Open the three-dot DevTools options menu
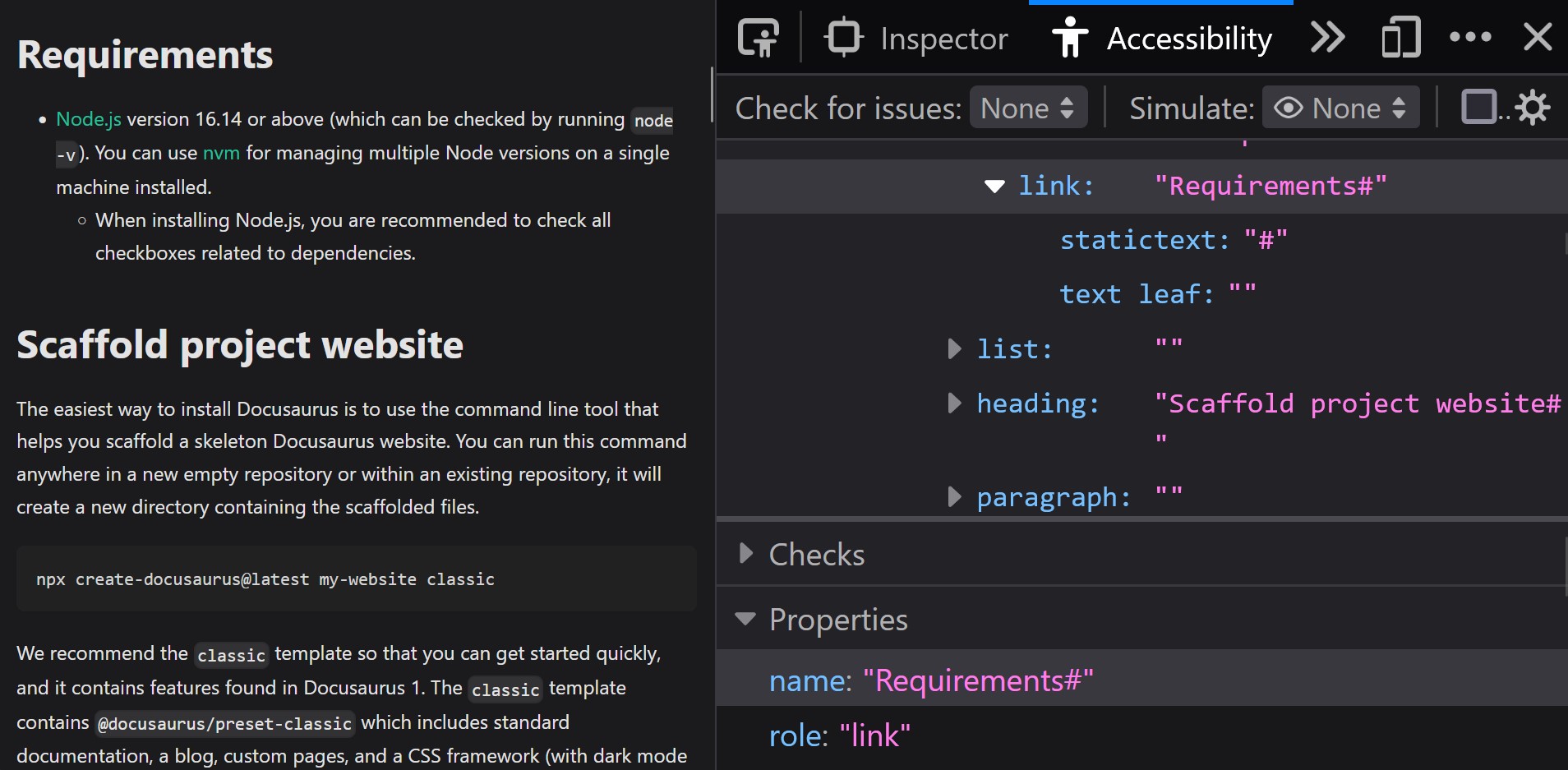The image size is (1568, 770). [1470, 38]
